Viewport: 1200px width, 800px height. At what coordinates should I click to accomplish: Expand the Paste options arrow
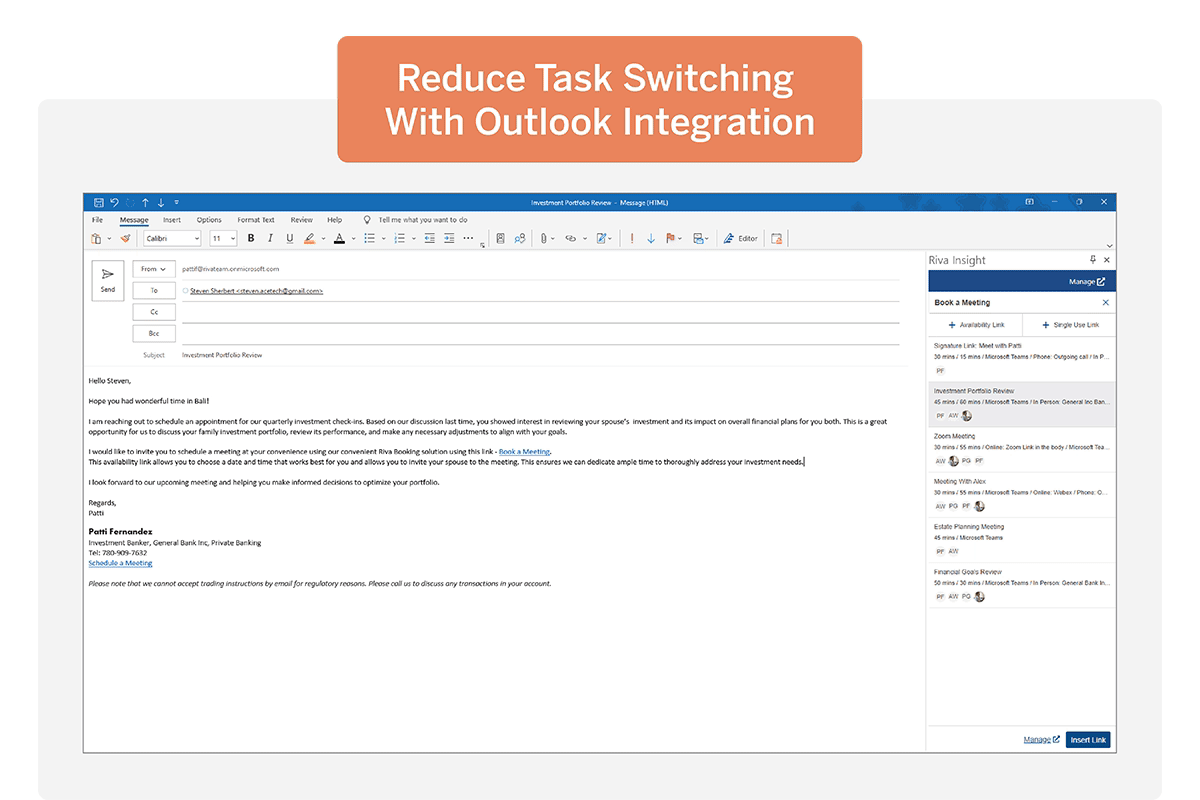point(109,239)
